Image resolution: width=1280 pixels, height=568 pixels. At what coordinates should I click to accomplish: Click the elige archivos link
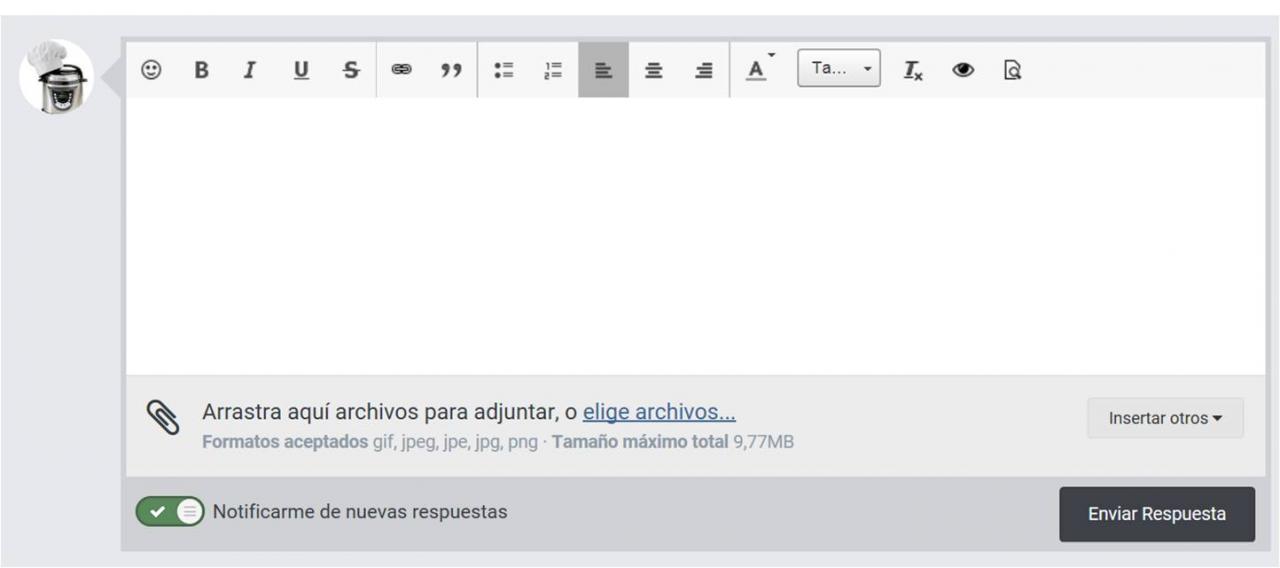coord(659,412)
